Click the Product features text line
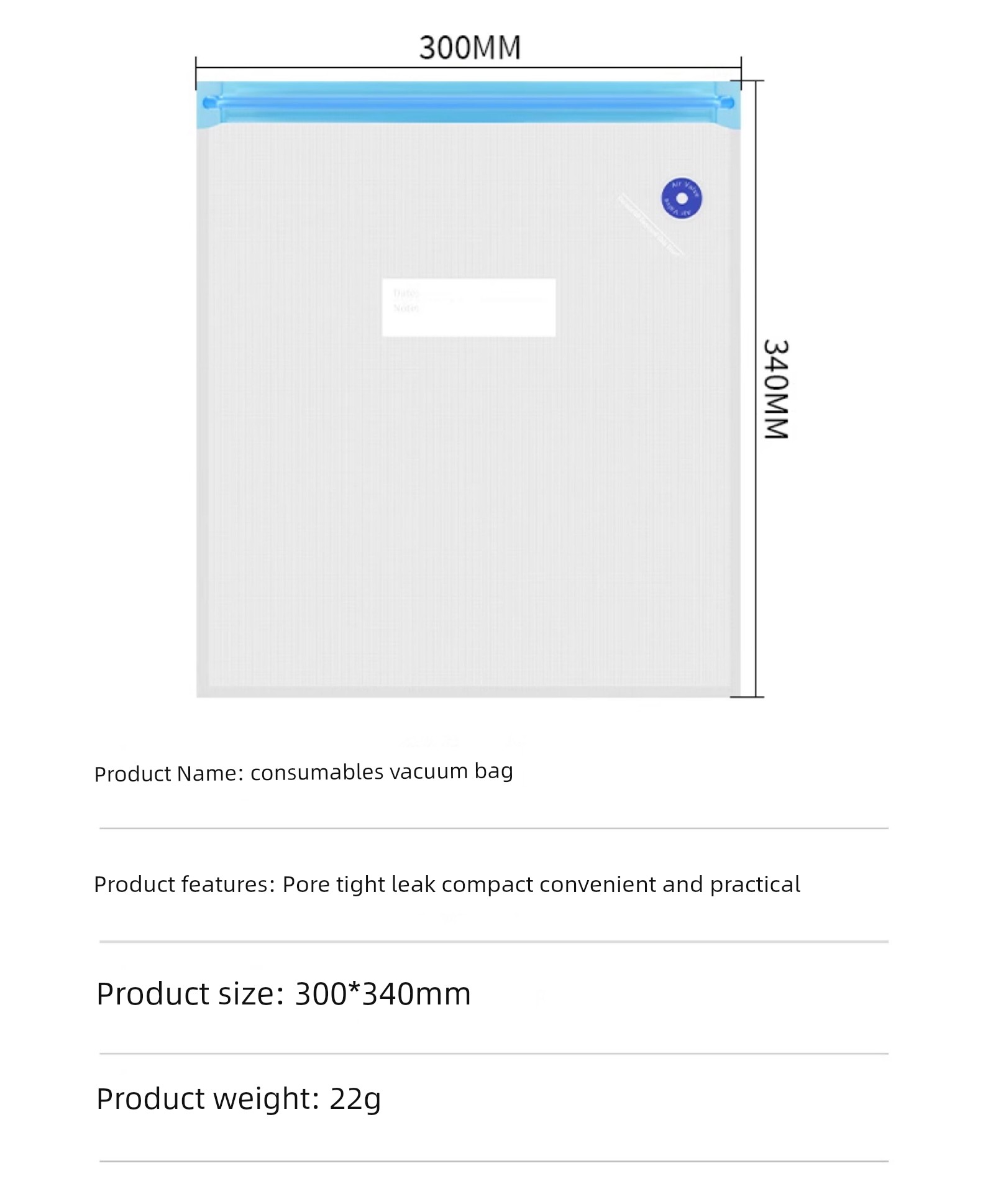This screenshot has width=983, height=1204. click(x=447, y=885)
